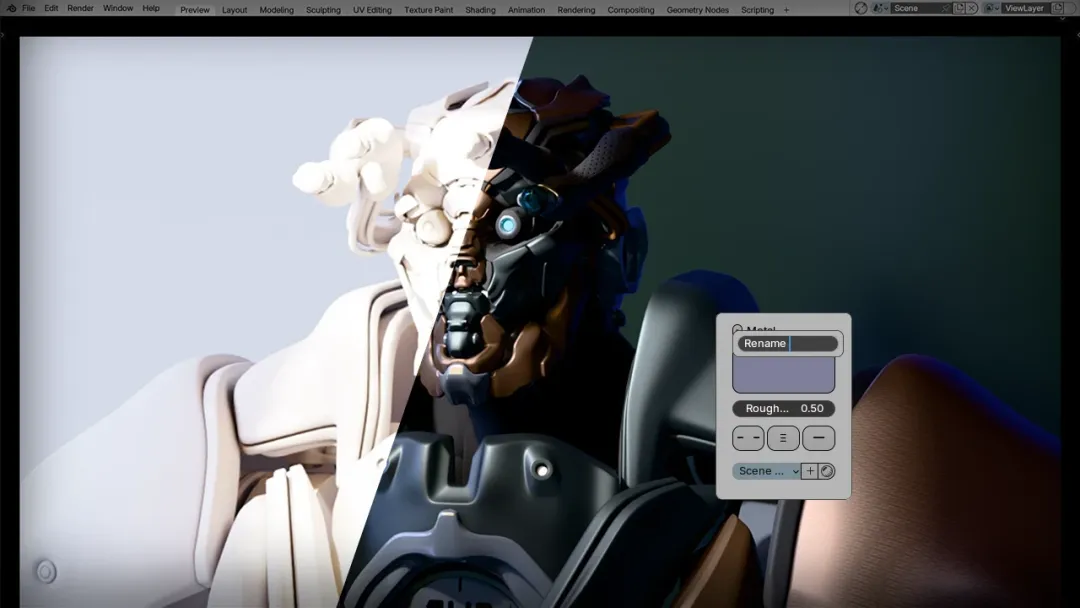The image size is (1080, 608).
Task: Switch to the Layout workspace tab
Action: [234, 10]
